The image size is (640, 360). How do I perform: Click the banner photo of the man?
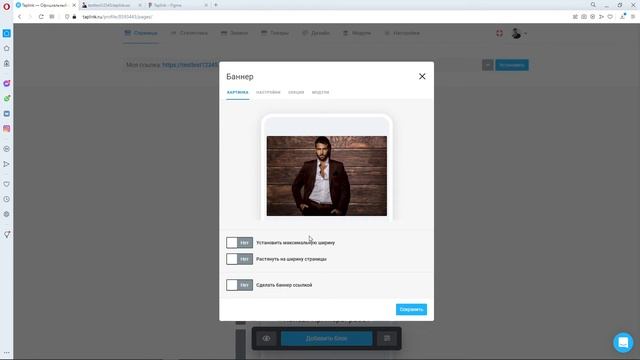click(x=327, y=176)
